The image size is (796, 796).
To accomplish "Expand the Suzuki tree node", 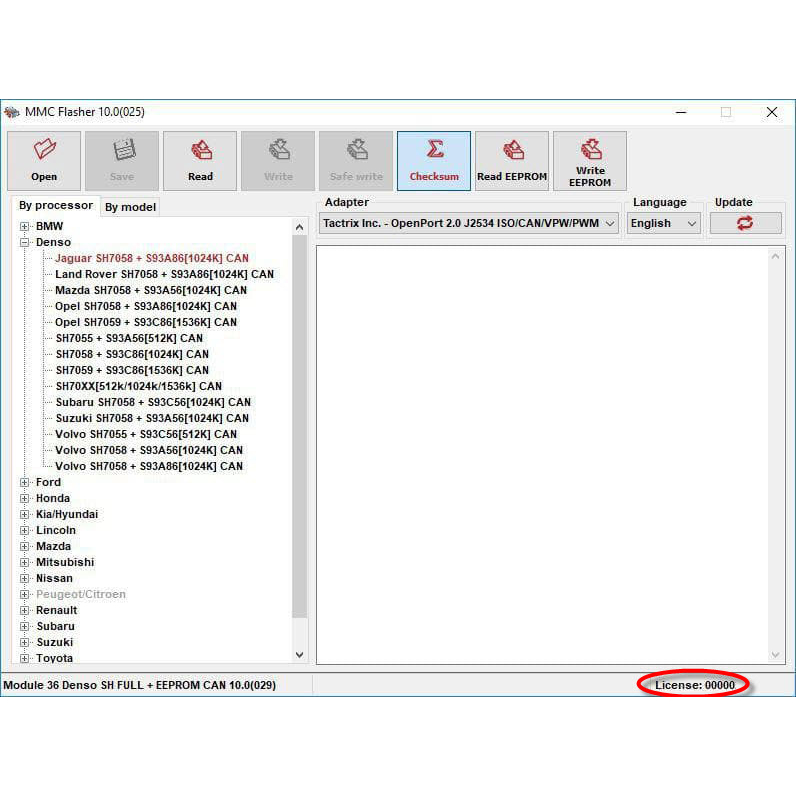I will point(24,642).
